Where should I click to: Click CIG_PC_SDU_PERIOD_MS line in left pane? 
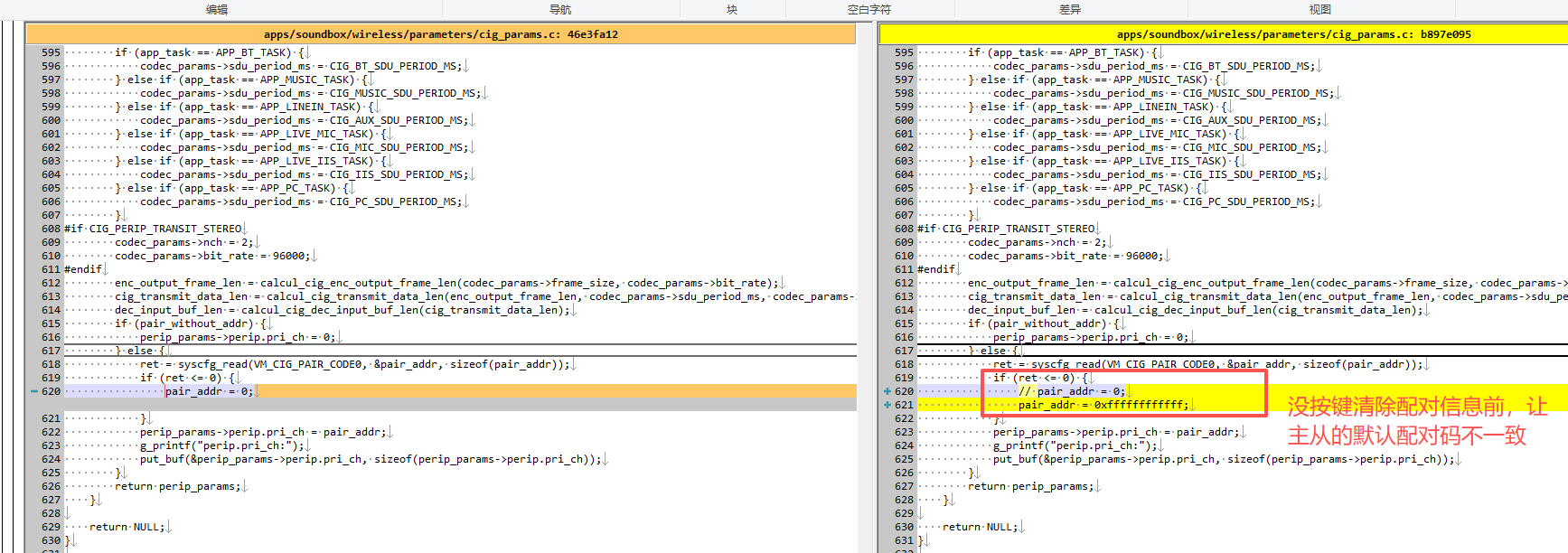[x=301, y=202]
